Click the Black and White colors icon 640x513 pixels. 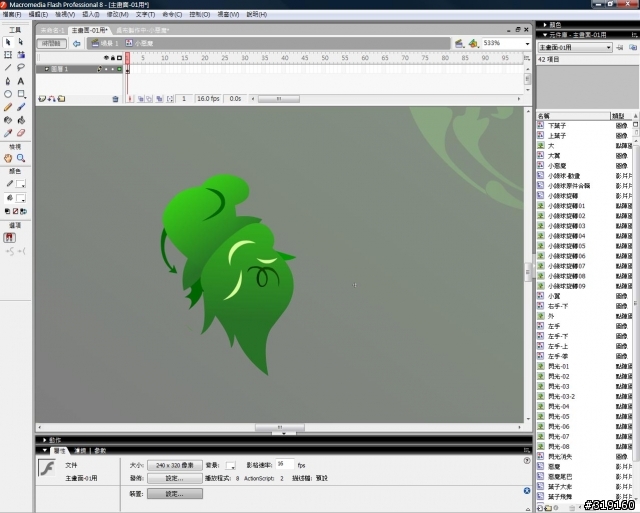[x=7, y=211]
